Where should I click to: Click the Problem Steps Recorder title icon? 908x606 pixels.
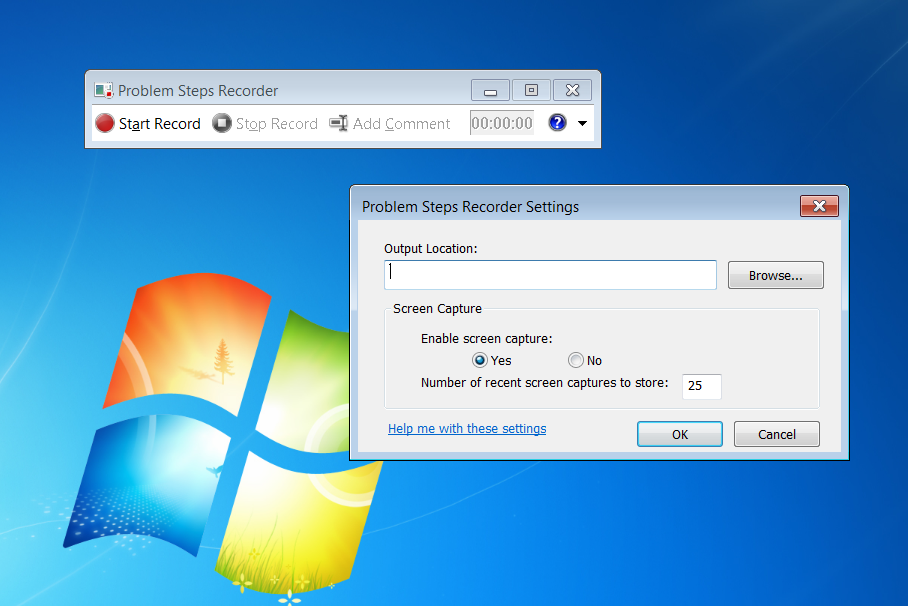click(x=104, y=90)
